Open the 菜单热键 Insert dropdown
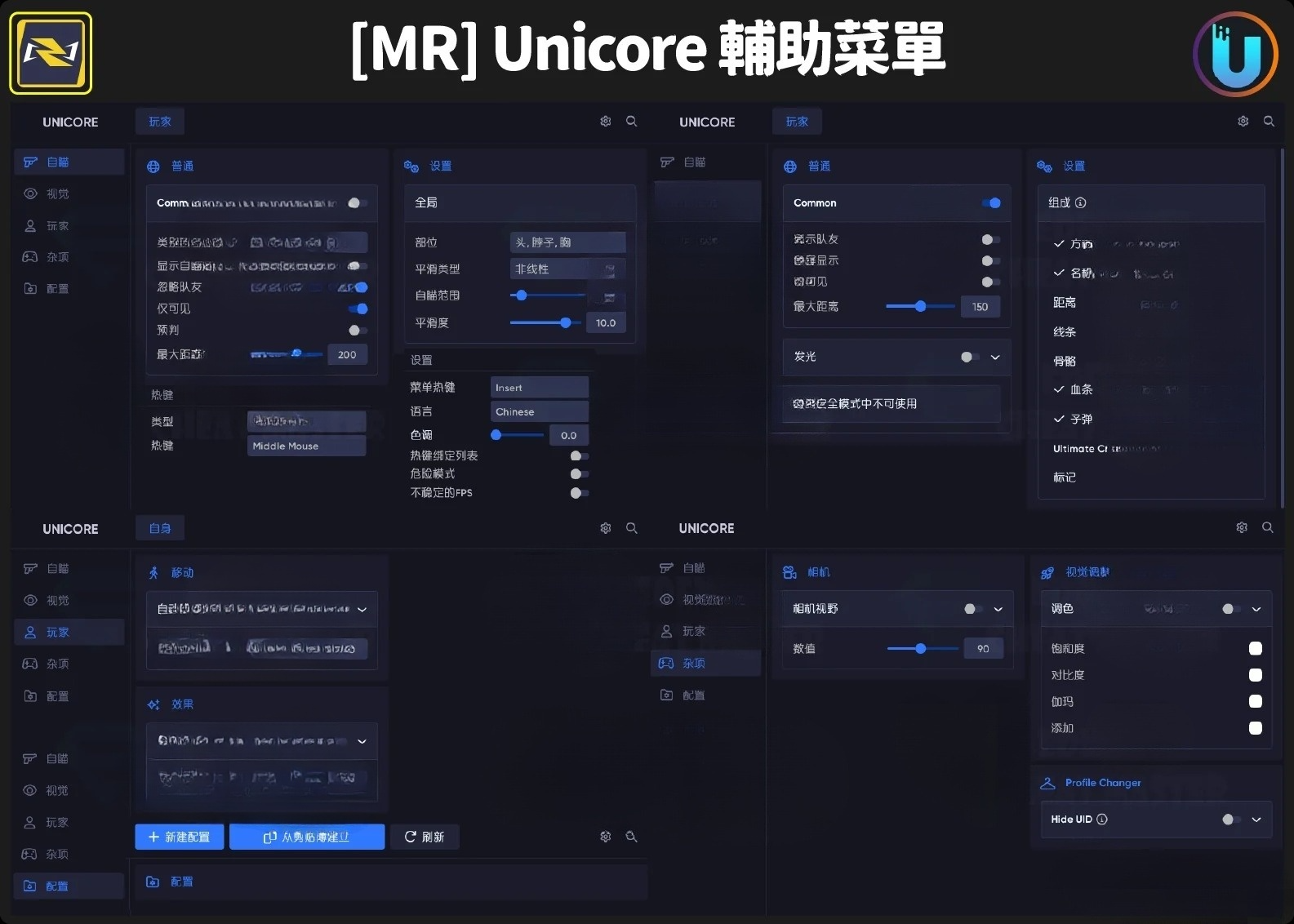 [540, 388]
